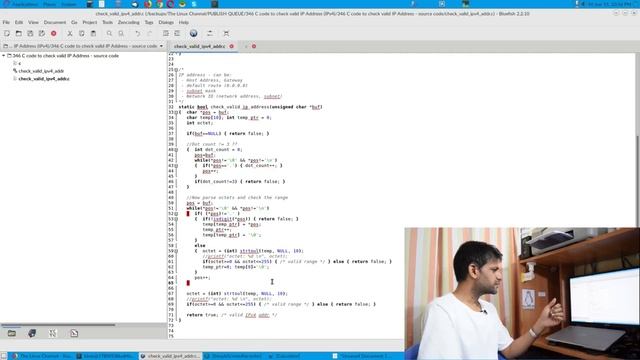The image size is (640, 360).
Task: Undo last edit via toolbar arrow
Action: 138,33
